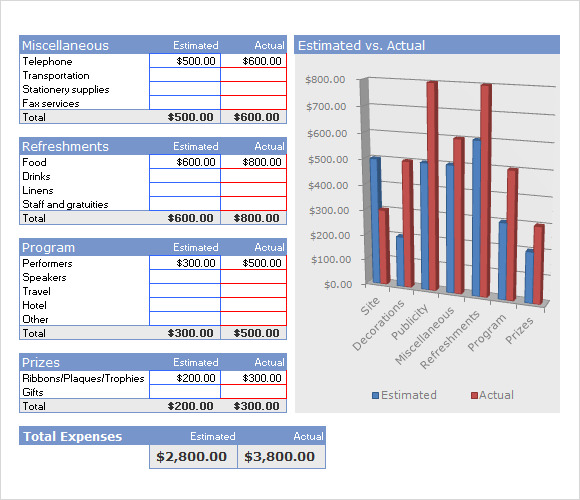The image size is (580, 500).
Task: Click the empty Hotel estimated cell
Action: tap(185, 305)
